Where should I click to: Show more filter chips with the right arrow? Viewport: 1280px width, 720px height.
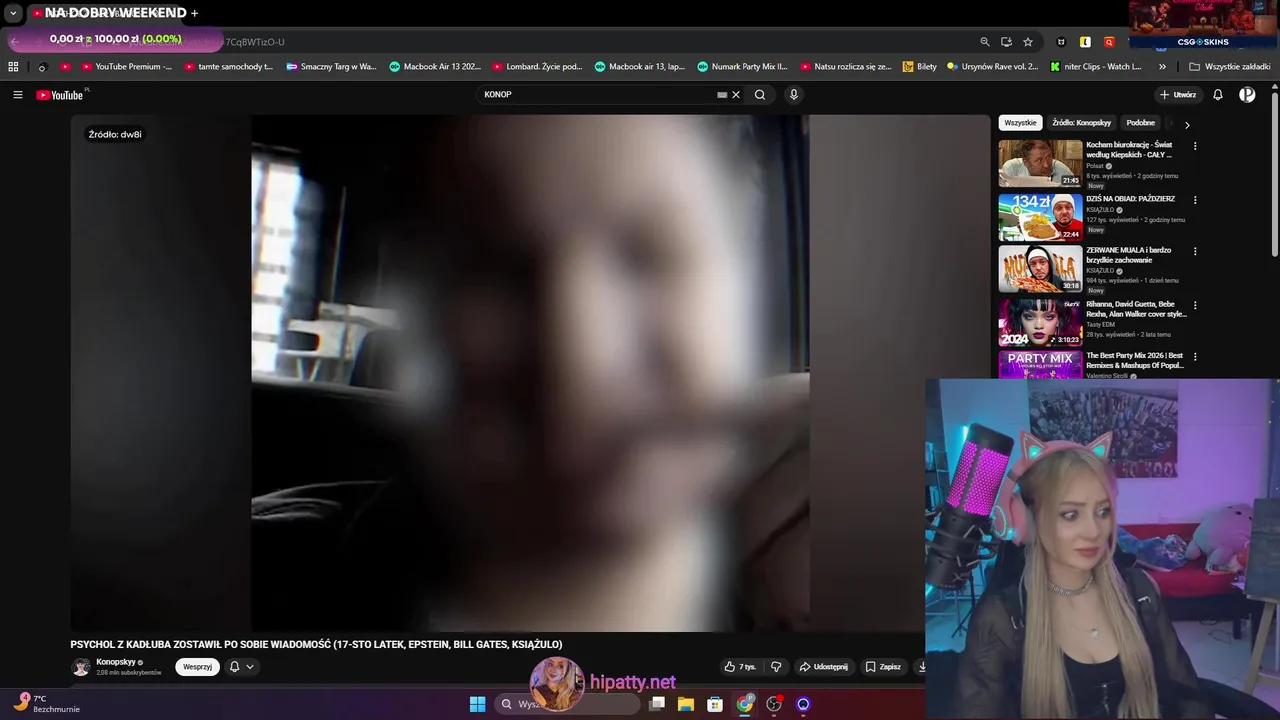point(1187,125)
